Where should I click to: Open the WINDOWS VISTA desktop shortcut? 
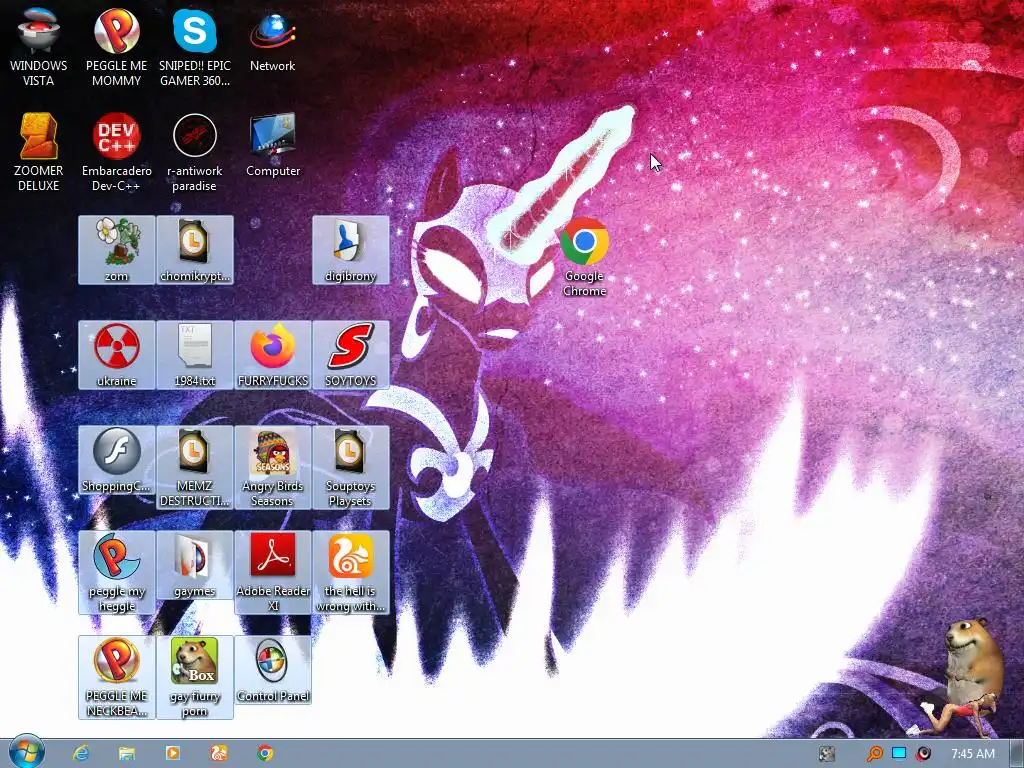(x=39, y=47)
